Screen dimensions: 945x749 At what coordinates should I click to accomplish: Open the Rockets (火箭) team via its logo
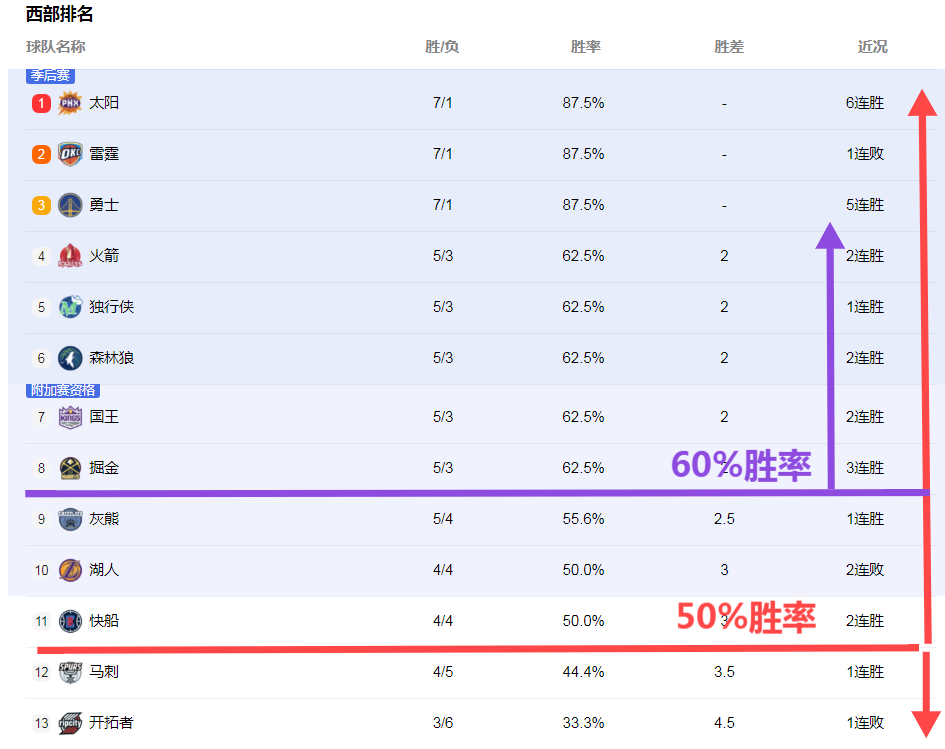click(68, 256)
